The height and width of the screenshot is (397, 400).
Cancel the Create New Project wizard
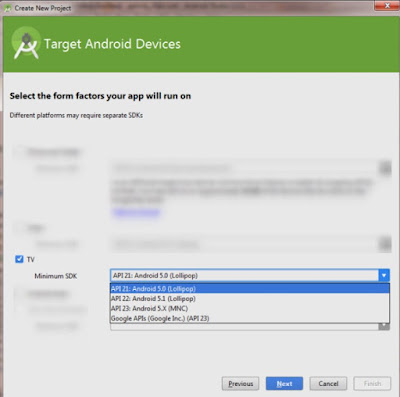click(x=328, y=384)
